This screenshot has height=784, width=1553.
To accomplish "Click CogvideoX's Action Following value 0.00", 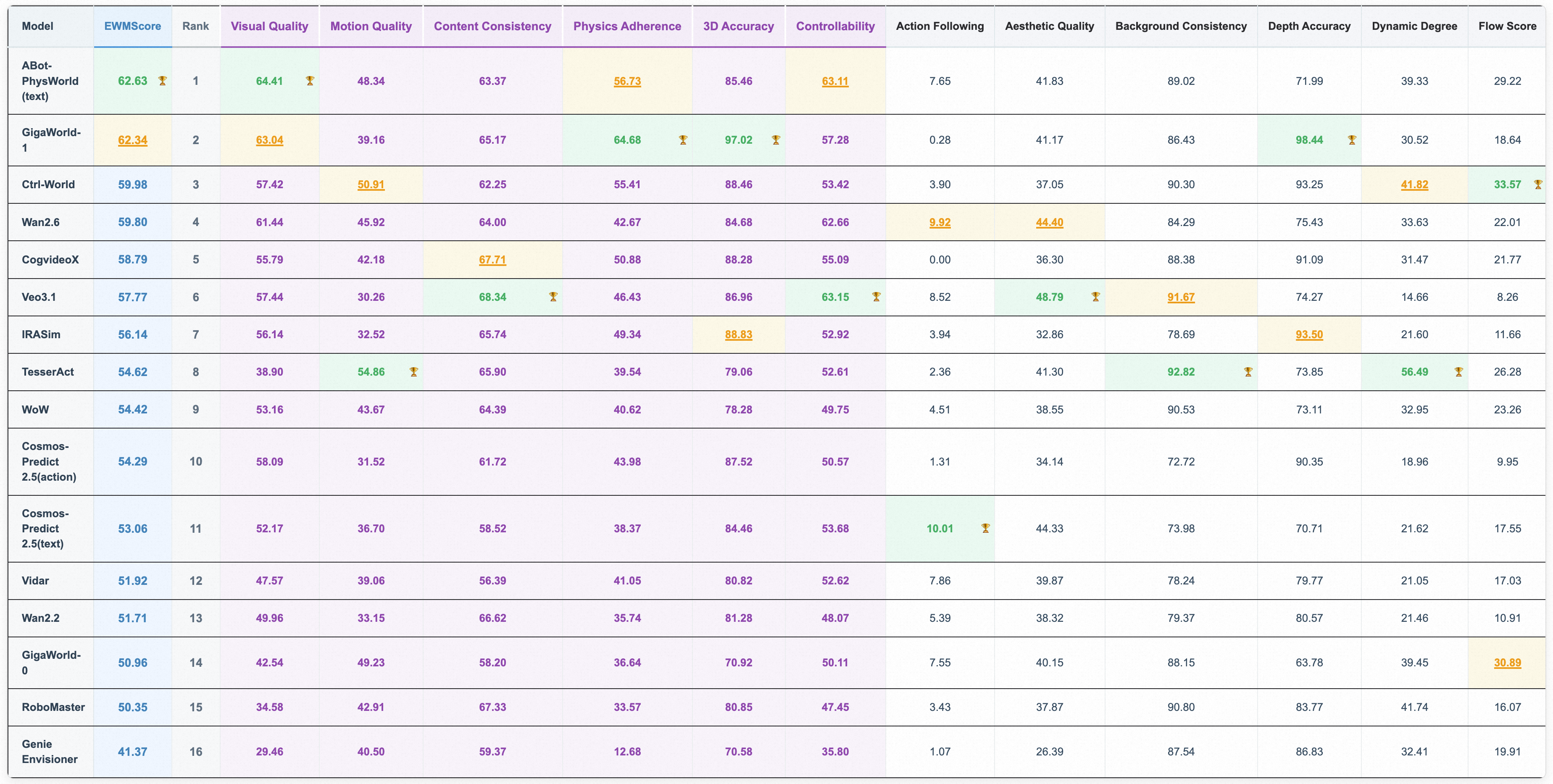I will click(x=940, y=260).
